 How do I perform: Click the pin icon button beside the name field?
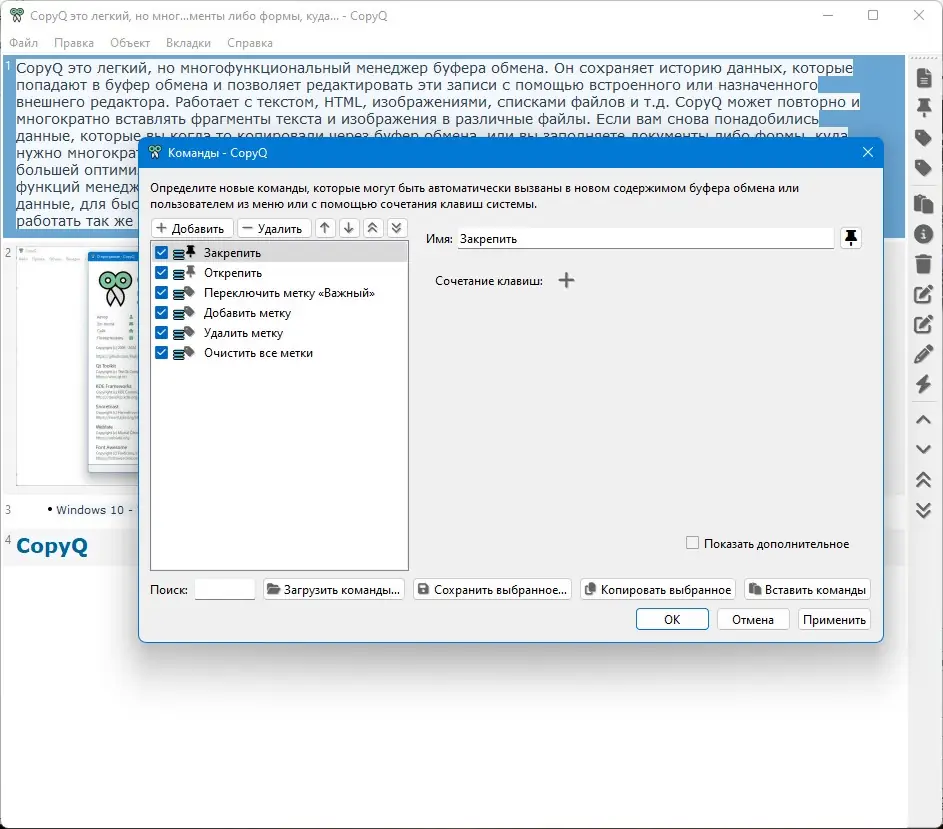(851, 238)
